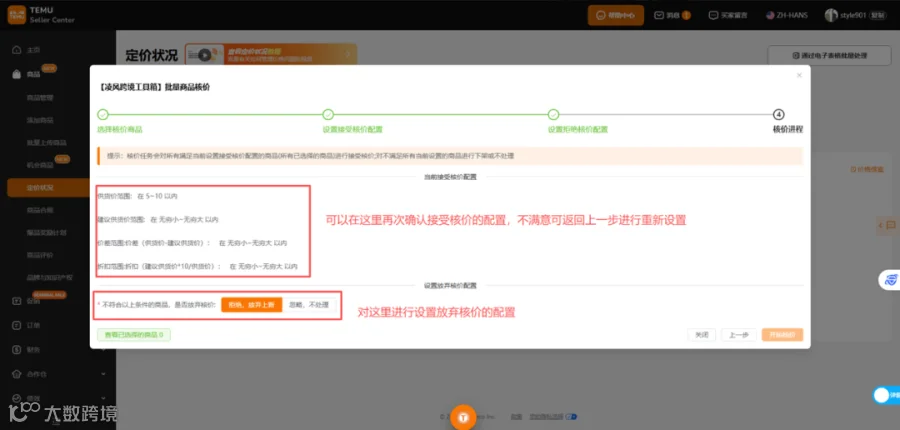Click the orange floating T button
This screenshot has width=900, height=430.
[x=463, y=417]
